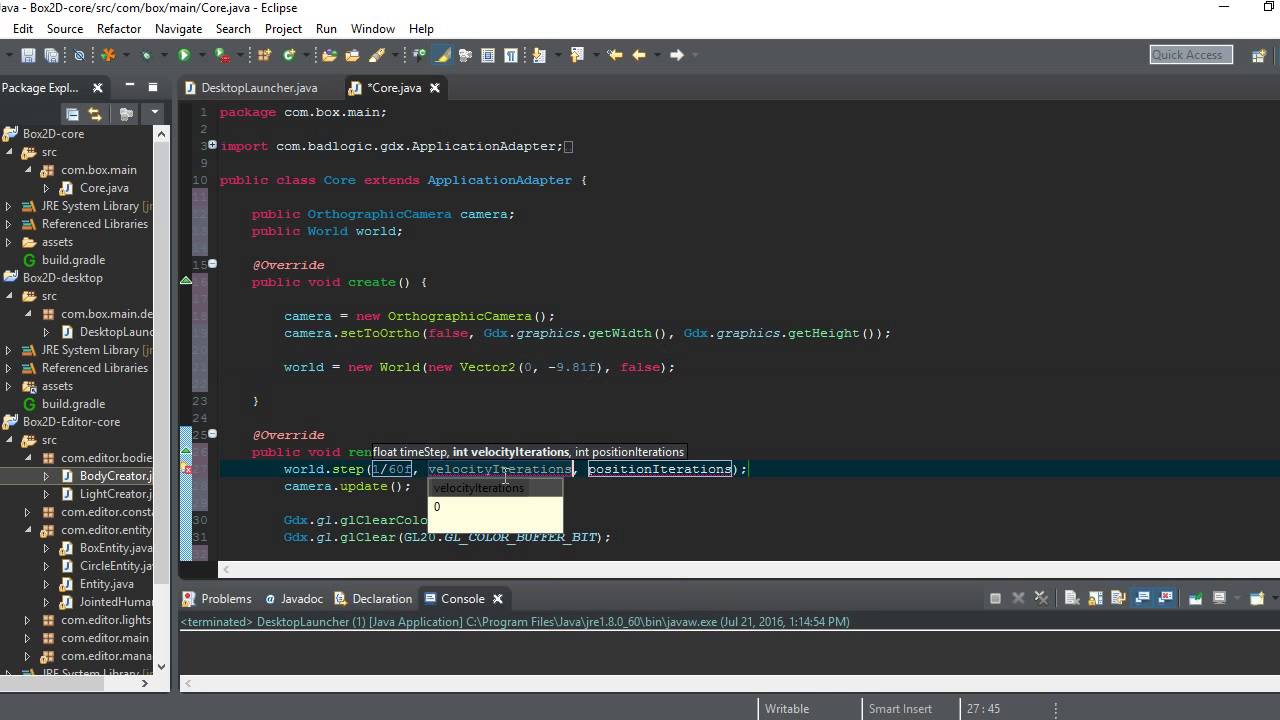Collapse com.box.main package node
The width and height of the screenshot is (1280, 720).
click(28, 170)
